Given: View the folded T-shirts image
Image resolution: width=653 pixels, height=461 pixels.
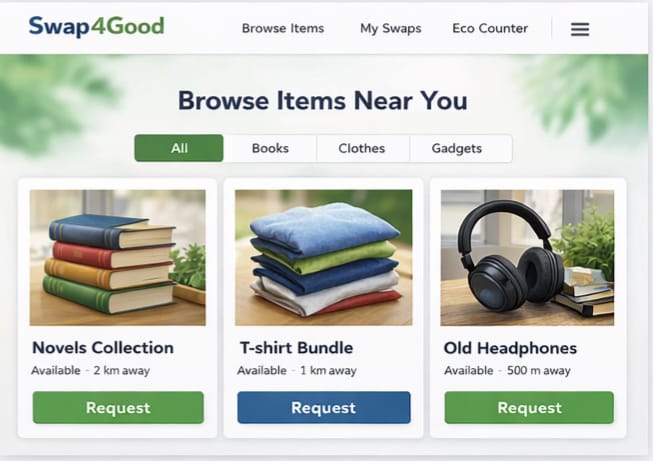Looking at the screenshot, I should tap(324, 257).
